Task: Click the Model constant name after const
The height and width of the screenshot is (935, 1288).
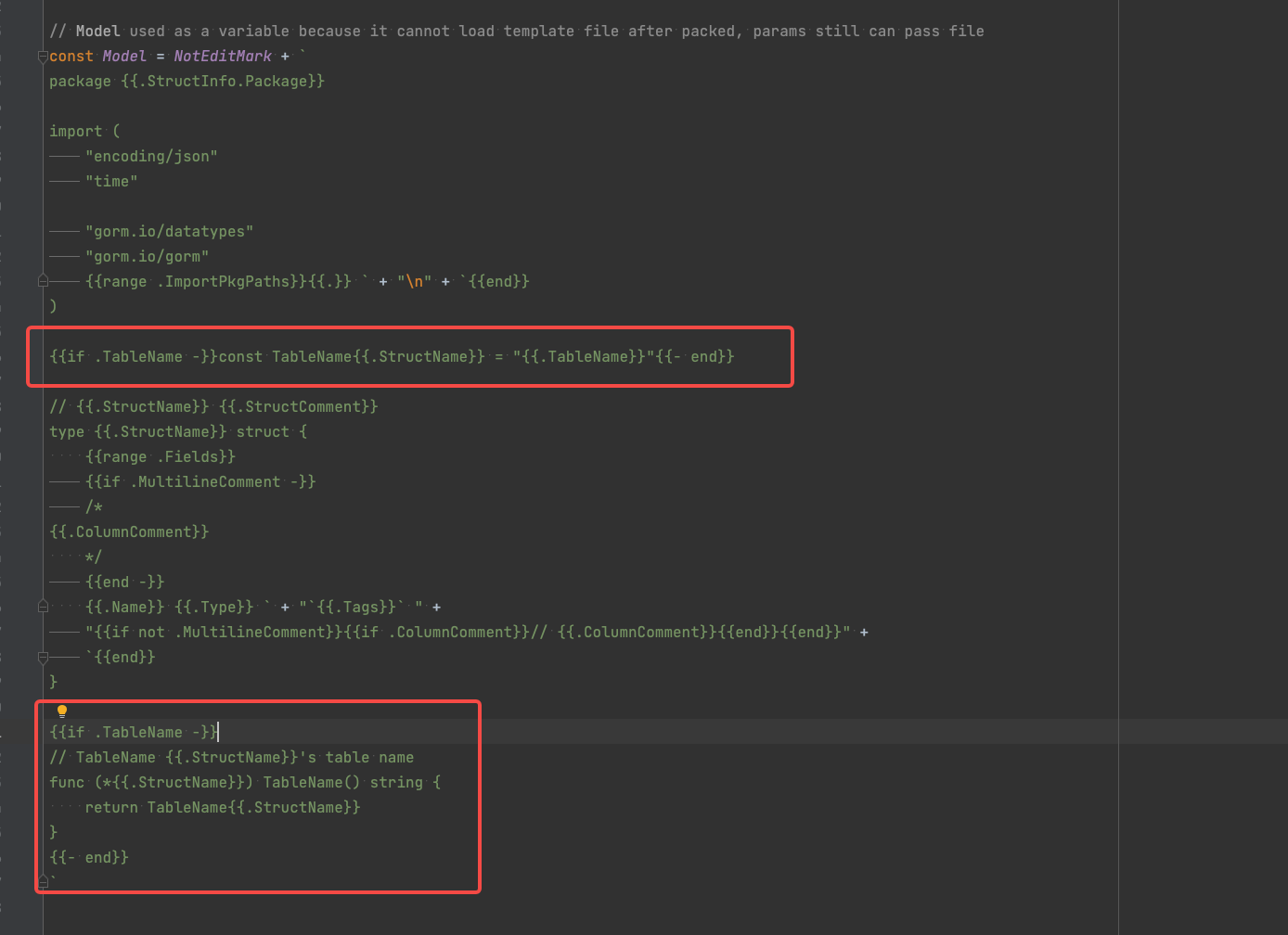Action: (x=124, y=57)
